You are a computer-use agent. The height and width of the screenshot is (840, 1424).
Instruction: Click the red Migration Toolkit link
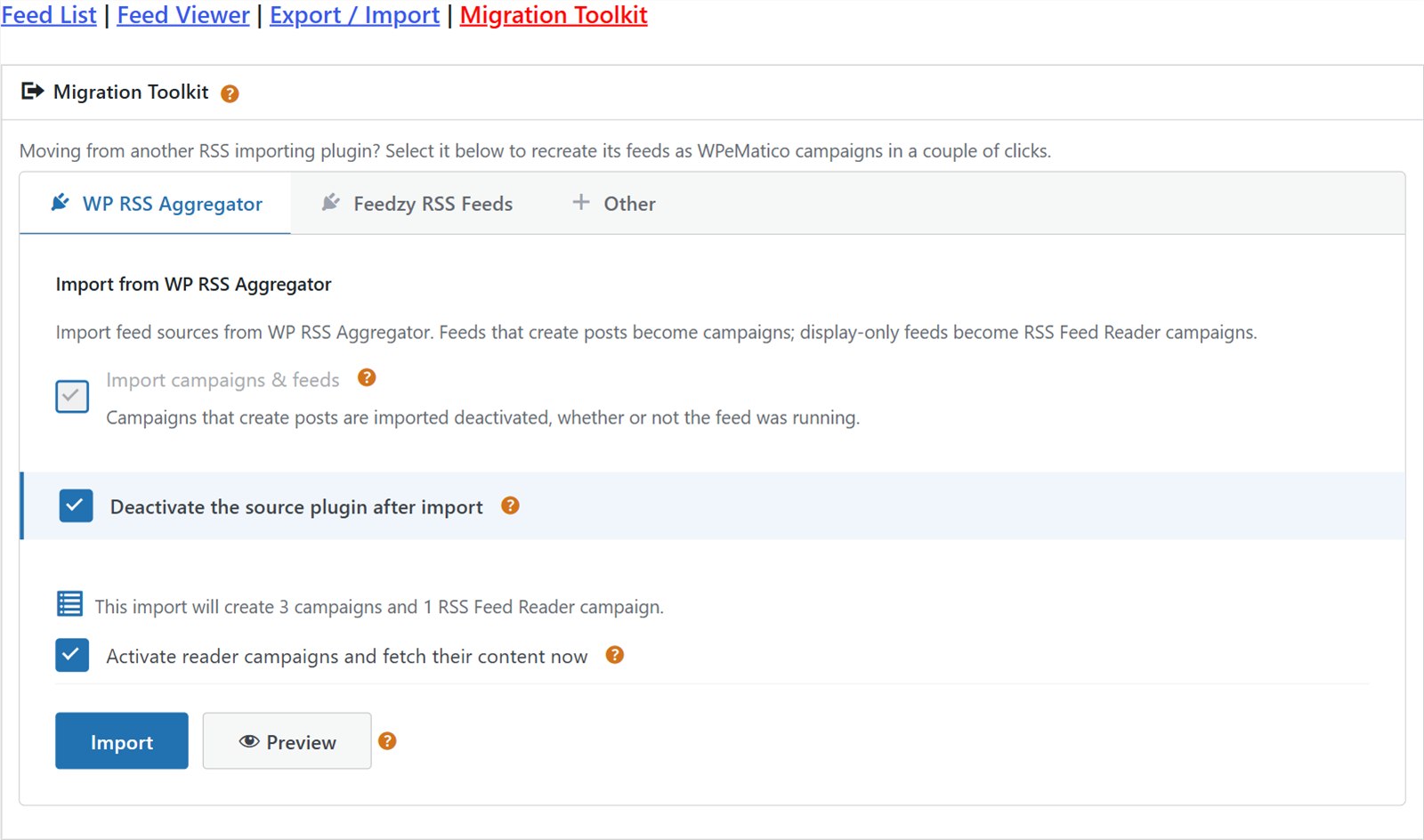554,15
